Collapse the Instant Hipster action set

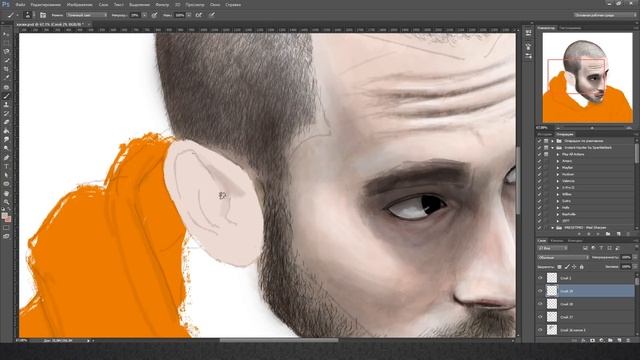553,148
